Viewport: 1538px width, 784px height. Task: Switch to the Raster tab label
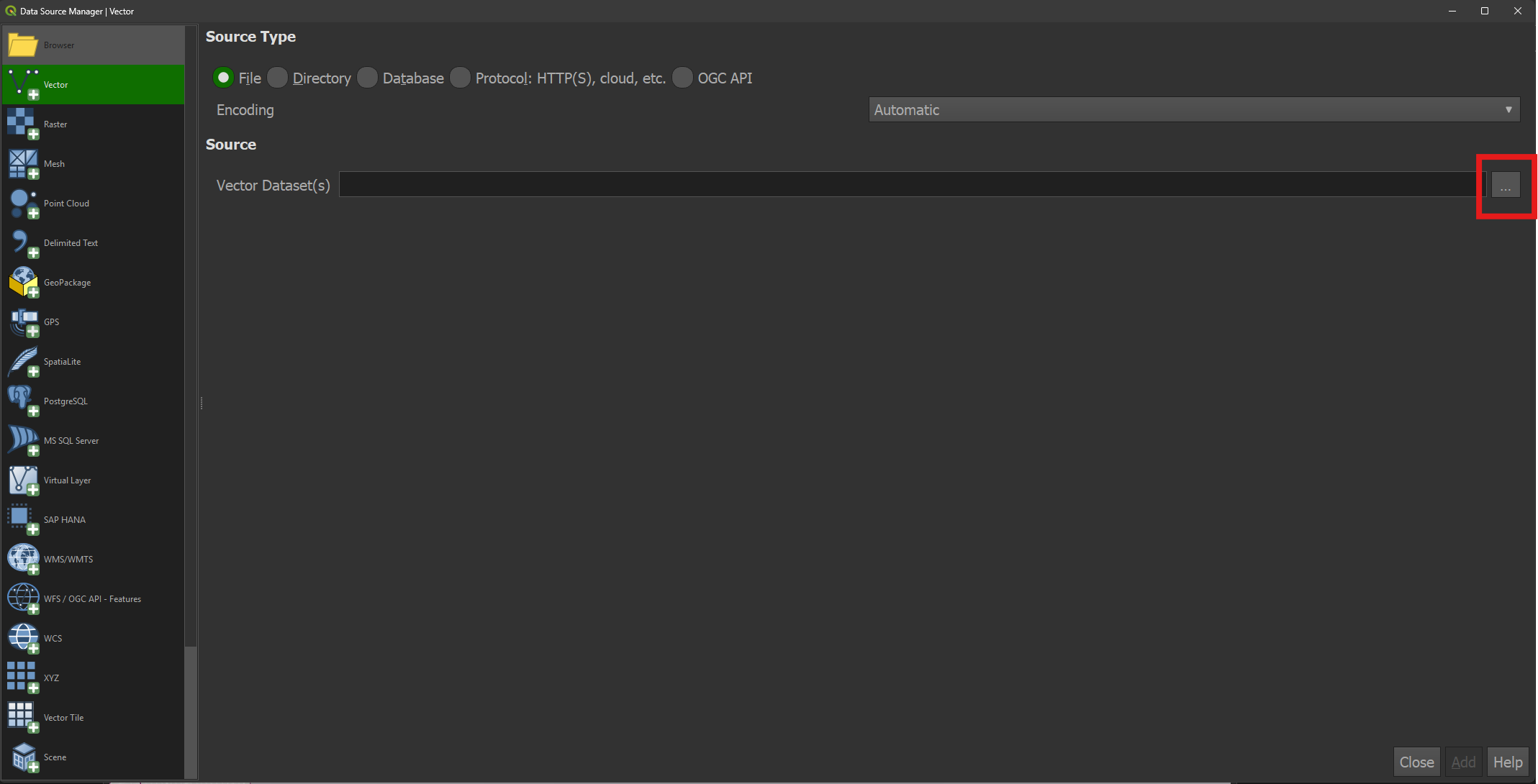click(55, 124)
